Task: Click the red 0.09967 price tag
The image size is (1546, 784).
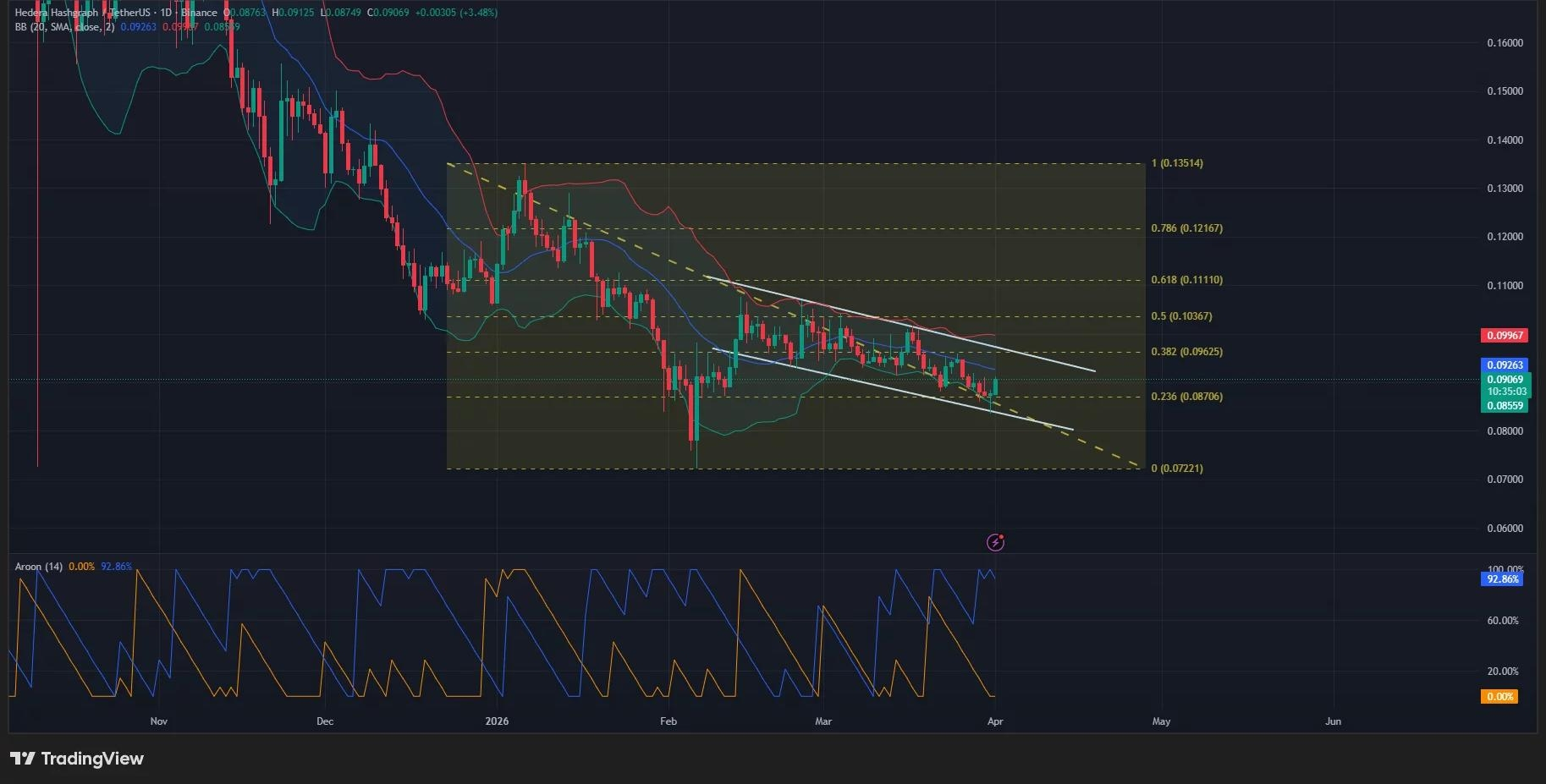Action: tap(1505, 336)
